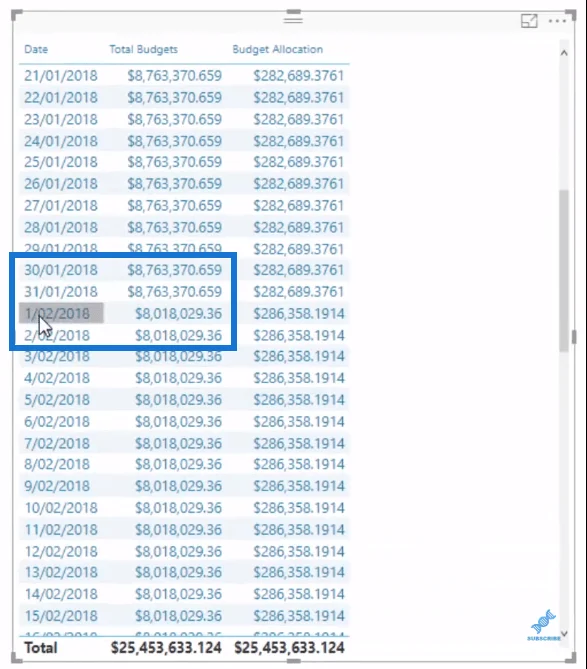The height and width of the screenshot is (669, 587).
Task: Click Budget Allocation value for 15/02/2018
Action: click(x=299, y=616)
